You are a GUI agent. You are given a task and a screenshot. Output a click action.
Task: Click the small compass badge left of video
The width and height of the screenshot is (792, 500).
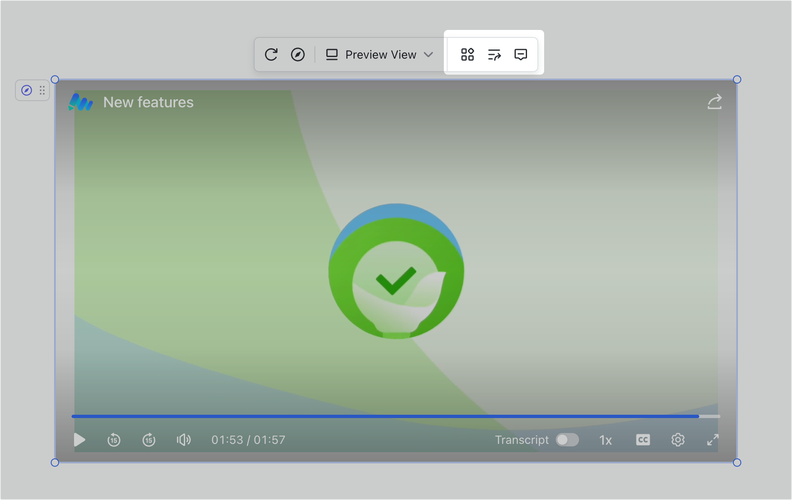point(27,91)
